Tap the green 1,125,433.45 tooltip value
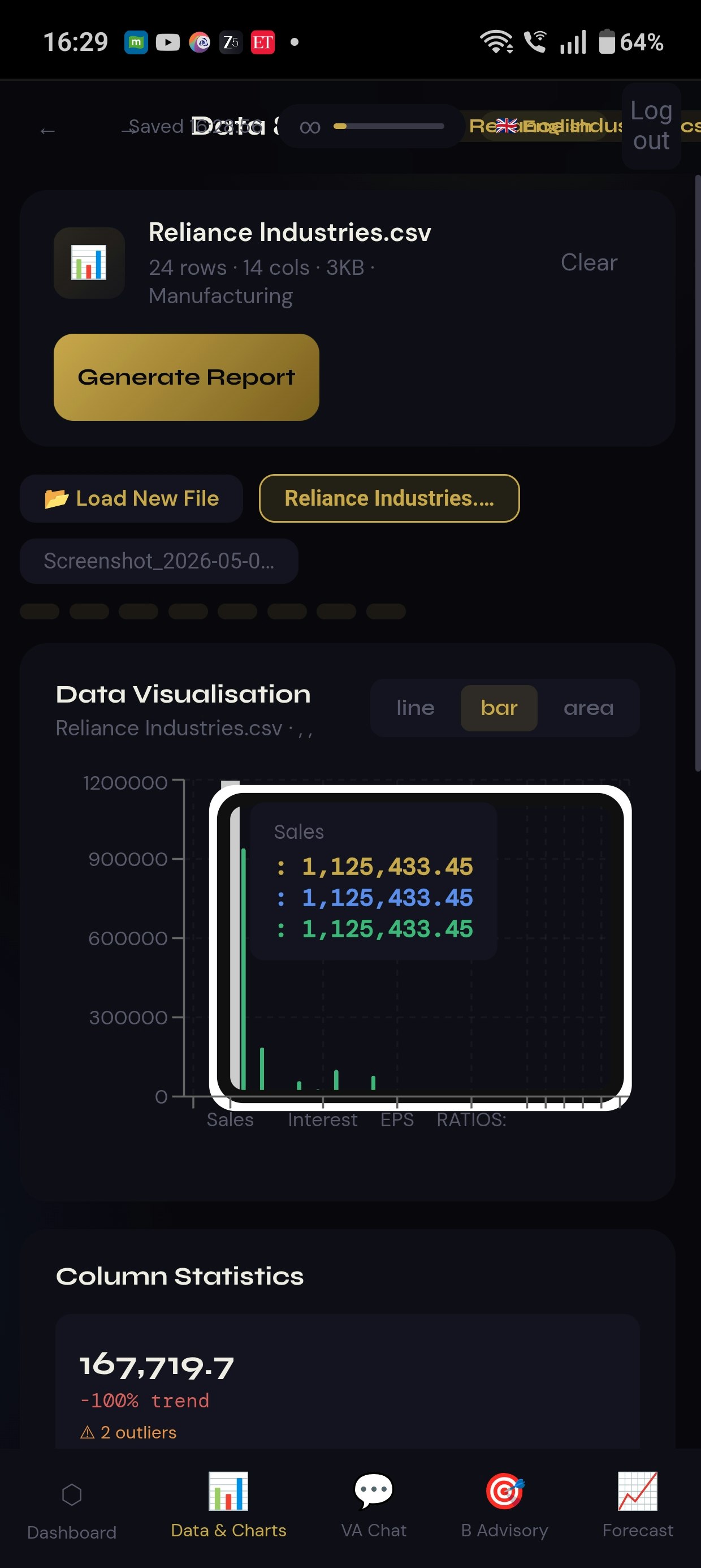The image size is (701, 1568). pos(387,929)
